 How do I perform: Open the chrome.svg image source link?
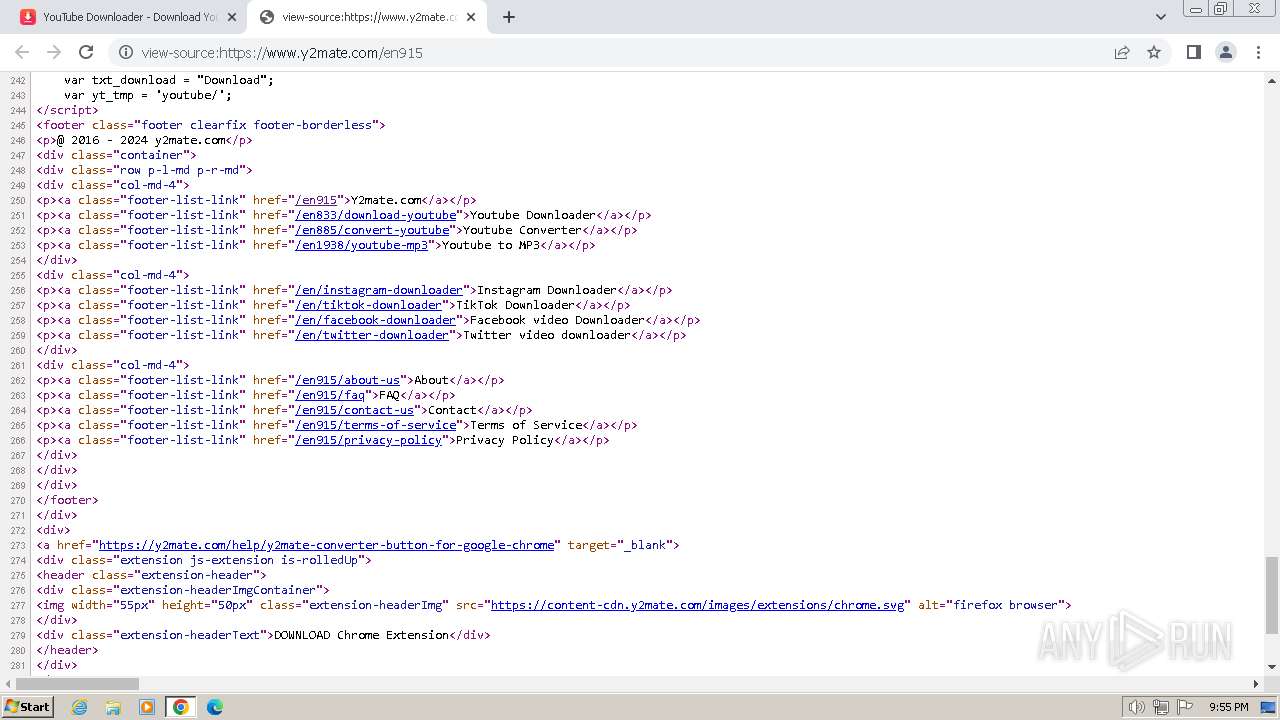(698, 605)
